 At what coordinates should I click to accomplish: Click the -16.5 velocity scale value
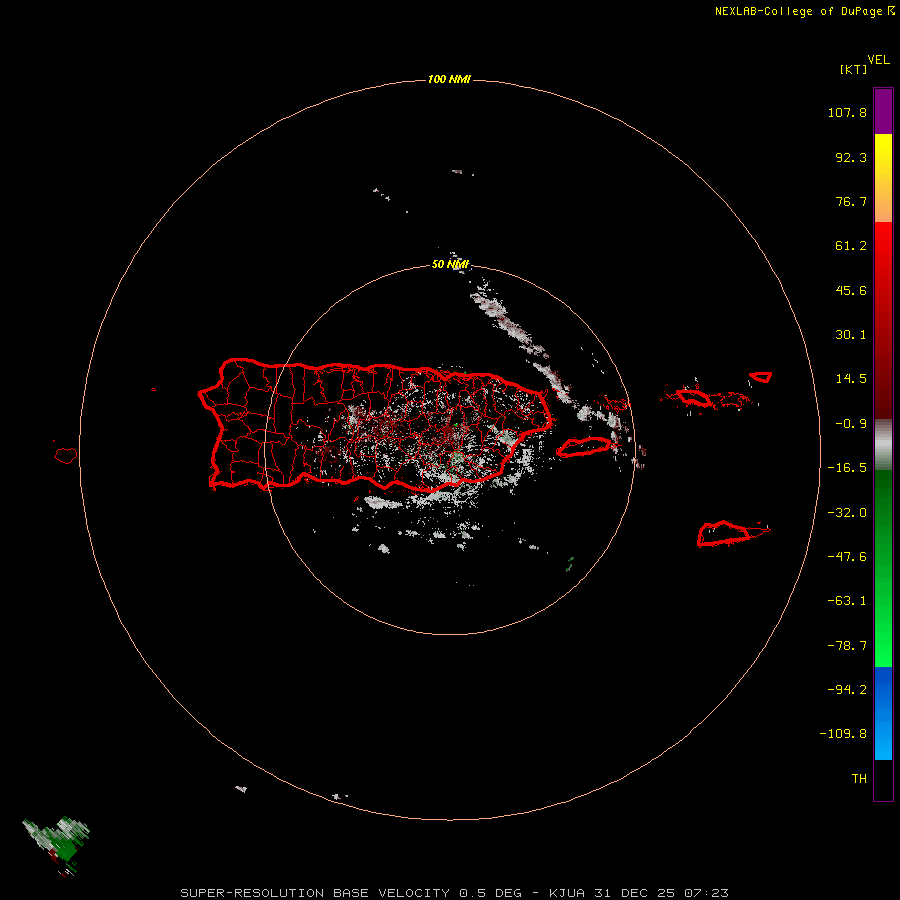[x=847, y=468]
